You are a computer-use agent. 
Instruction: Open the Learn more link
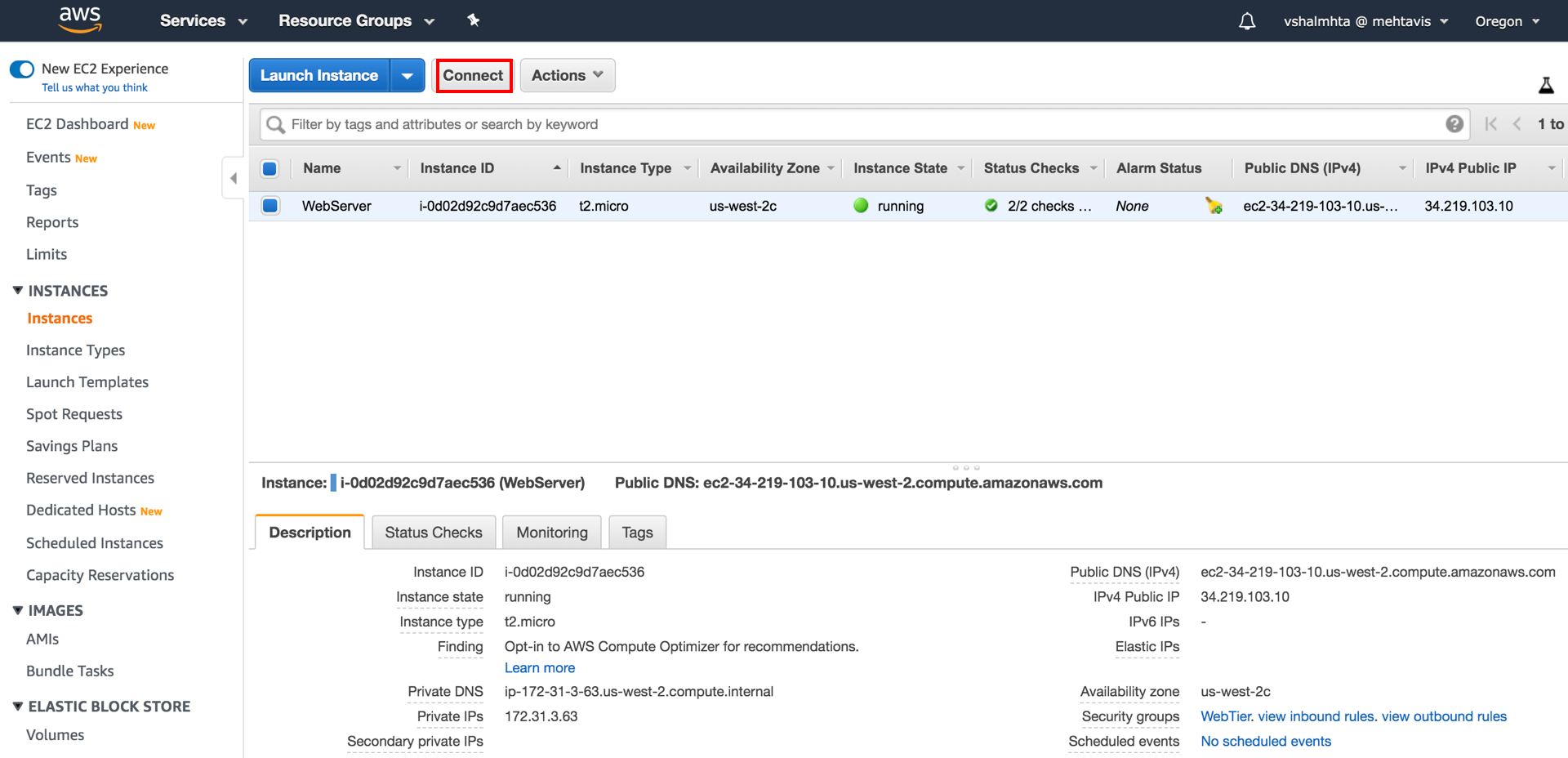[540, 668]
